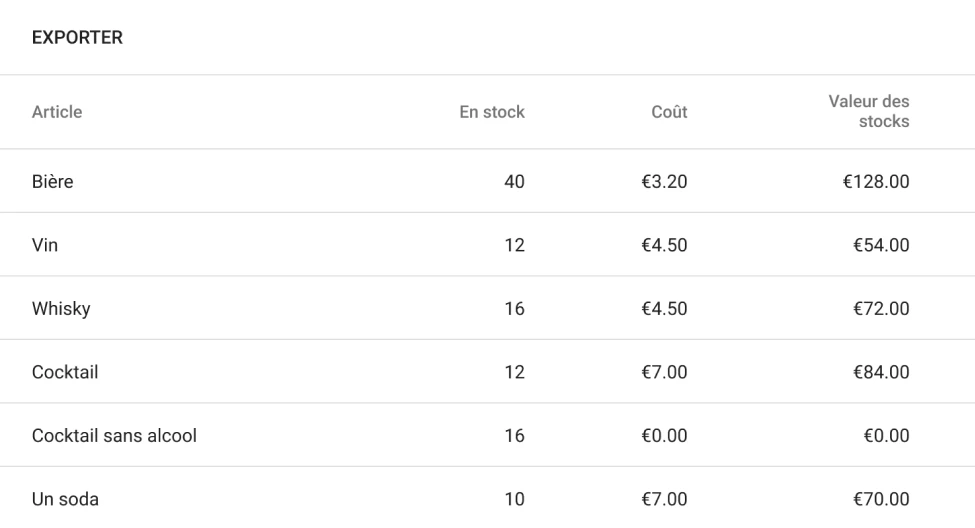
Task: Click Bière's cost of €3.20
Action: click(x=664, y=181)
